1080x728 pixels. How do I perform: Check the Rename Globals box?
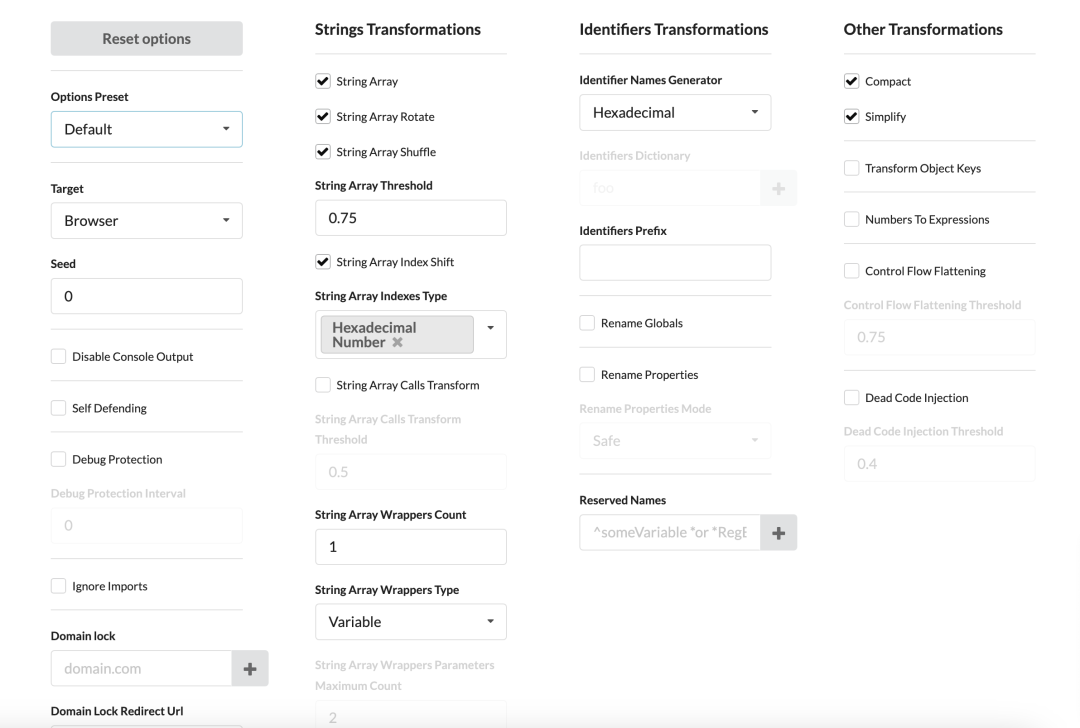pyautogui.click(x=587, y=324)
